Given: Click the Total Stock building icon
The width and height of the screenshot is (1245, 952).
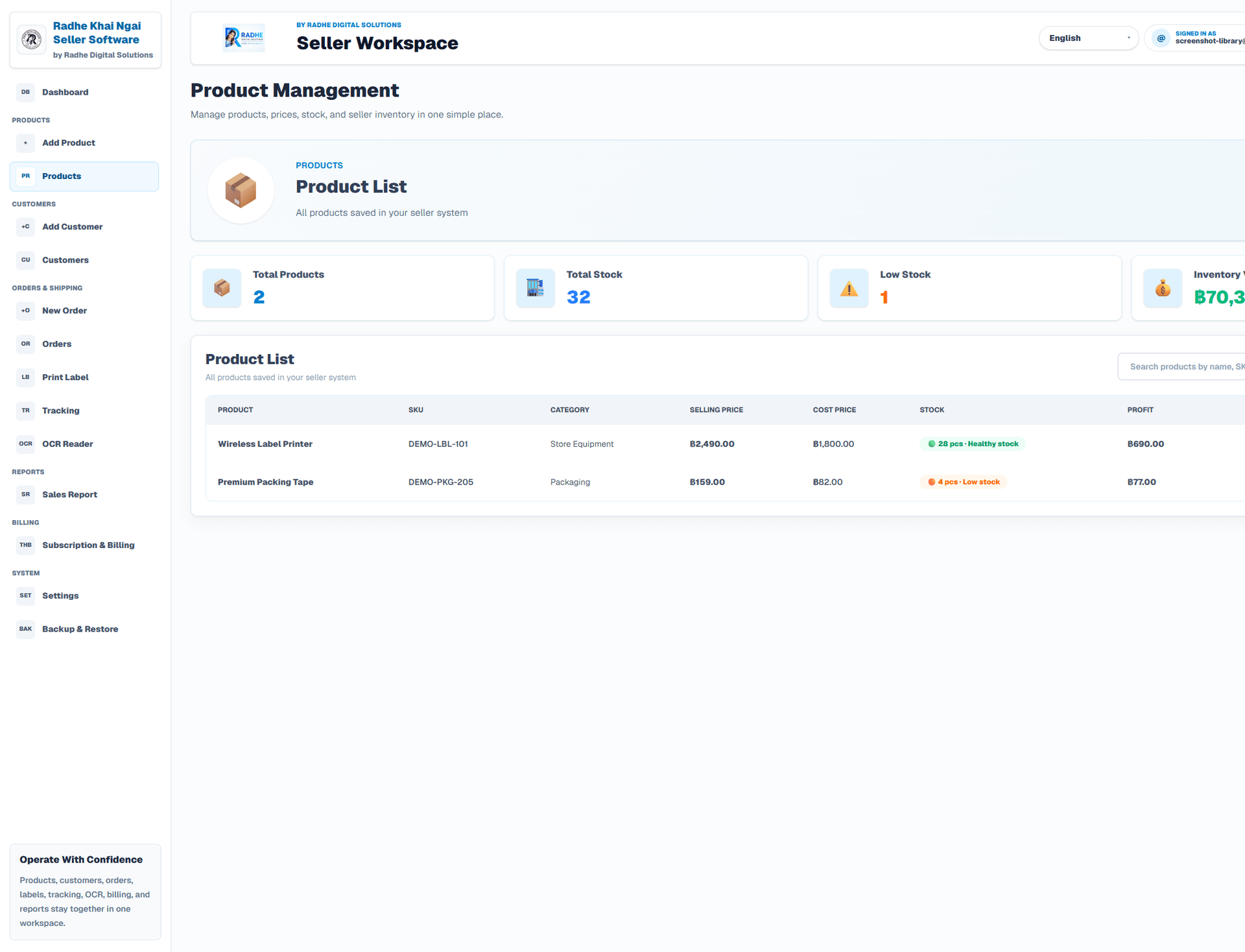Looking at the screenshot, I should [536, 289].
